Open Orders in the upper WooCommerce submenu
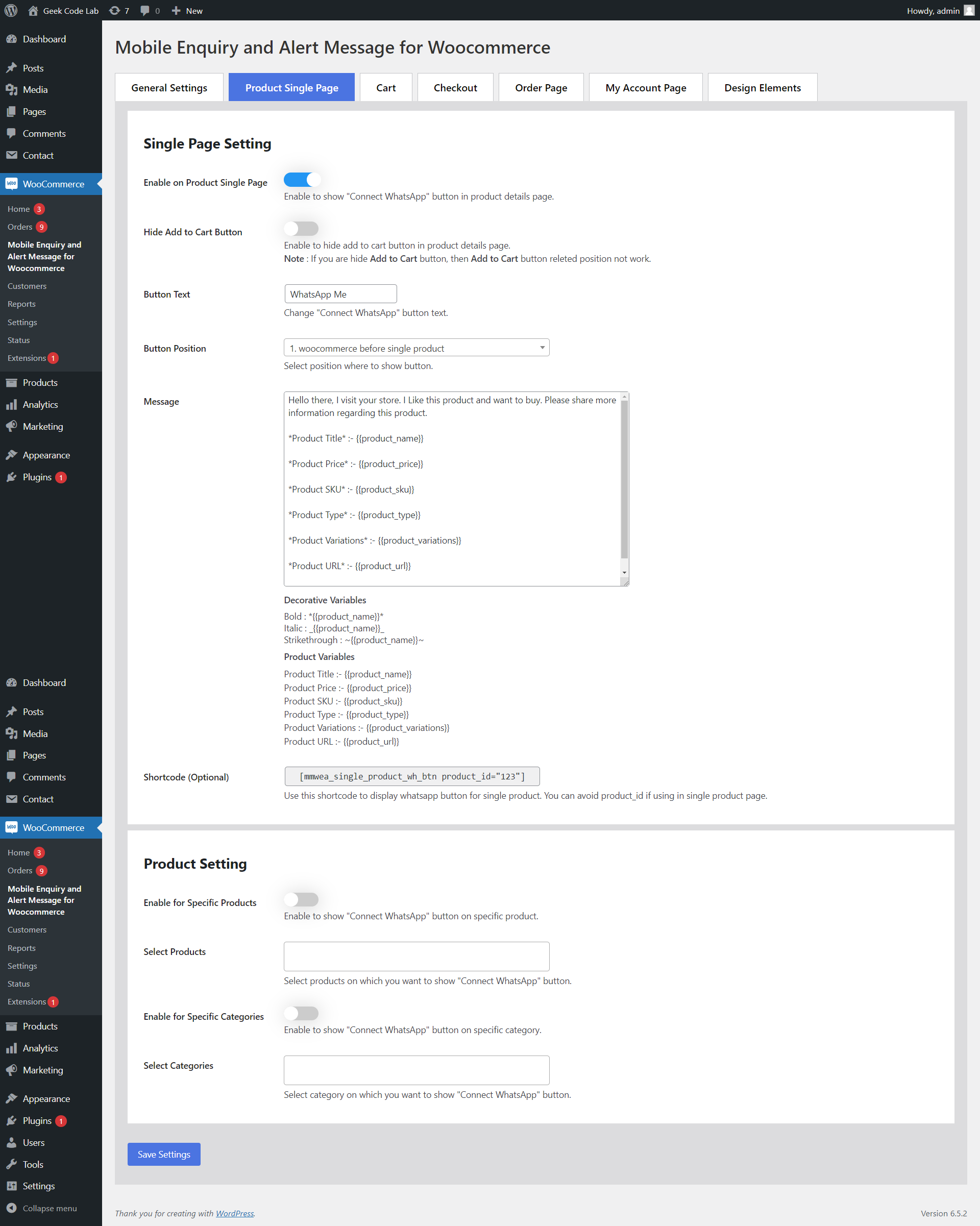This screenshot has height=1226, width=980. tap(20, 226)
